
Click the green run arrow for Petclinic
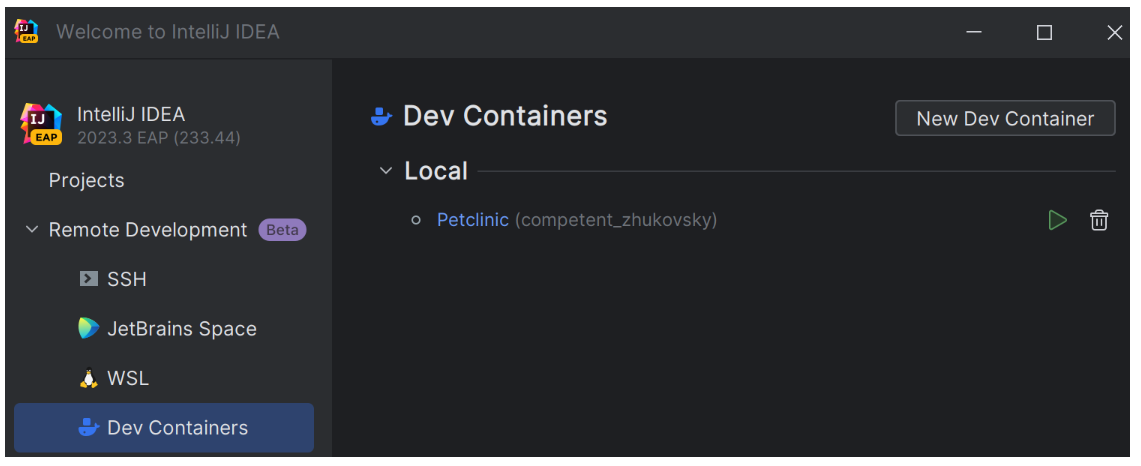1057,220
